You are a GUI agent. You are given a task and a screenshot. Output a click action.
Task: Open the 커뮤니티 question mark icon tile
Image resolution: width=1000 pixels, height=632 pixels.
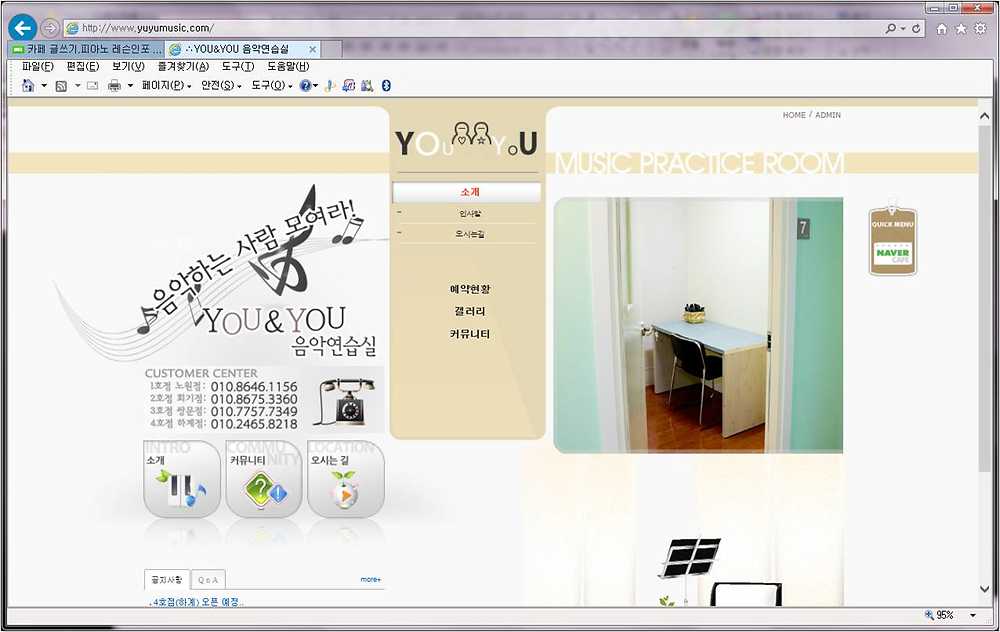tap(263, 480)
